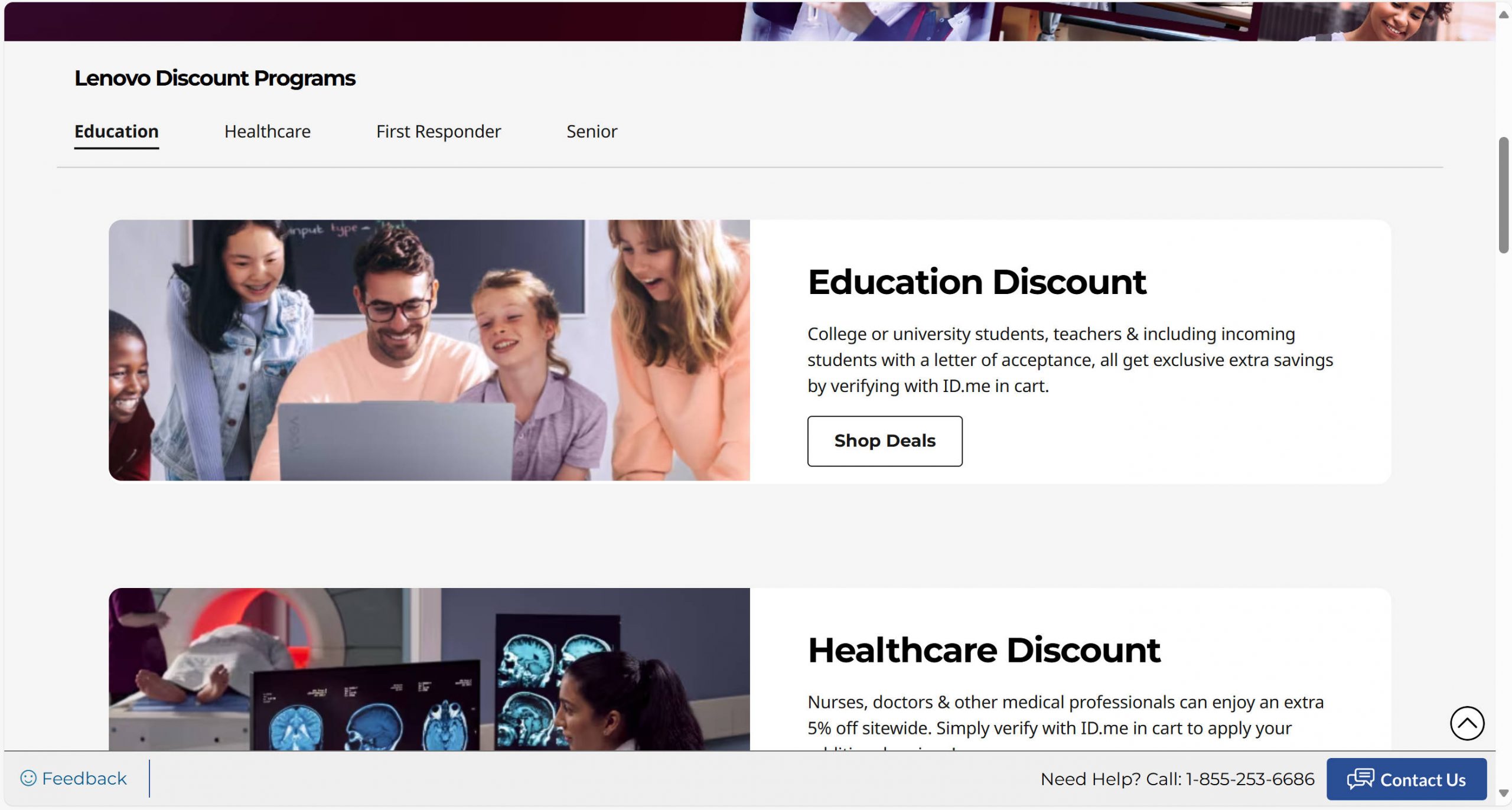
Task: Click the chat bubble icon in Contact Us
Action: (x=1360, y=779)
